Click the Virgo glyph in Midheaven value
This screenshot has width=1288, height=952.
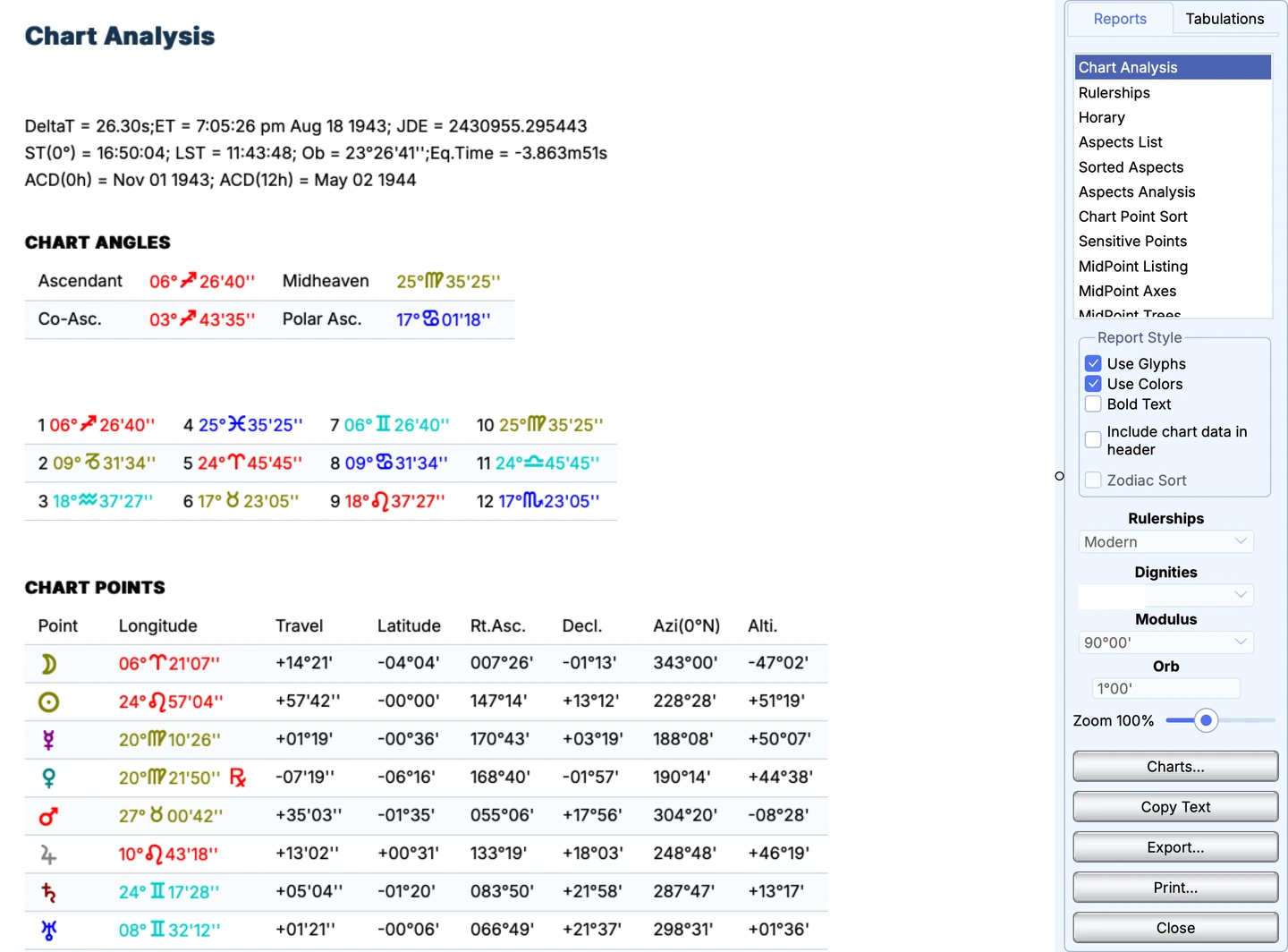click(x=434, y=281)
